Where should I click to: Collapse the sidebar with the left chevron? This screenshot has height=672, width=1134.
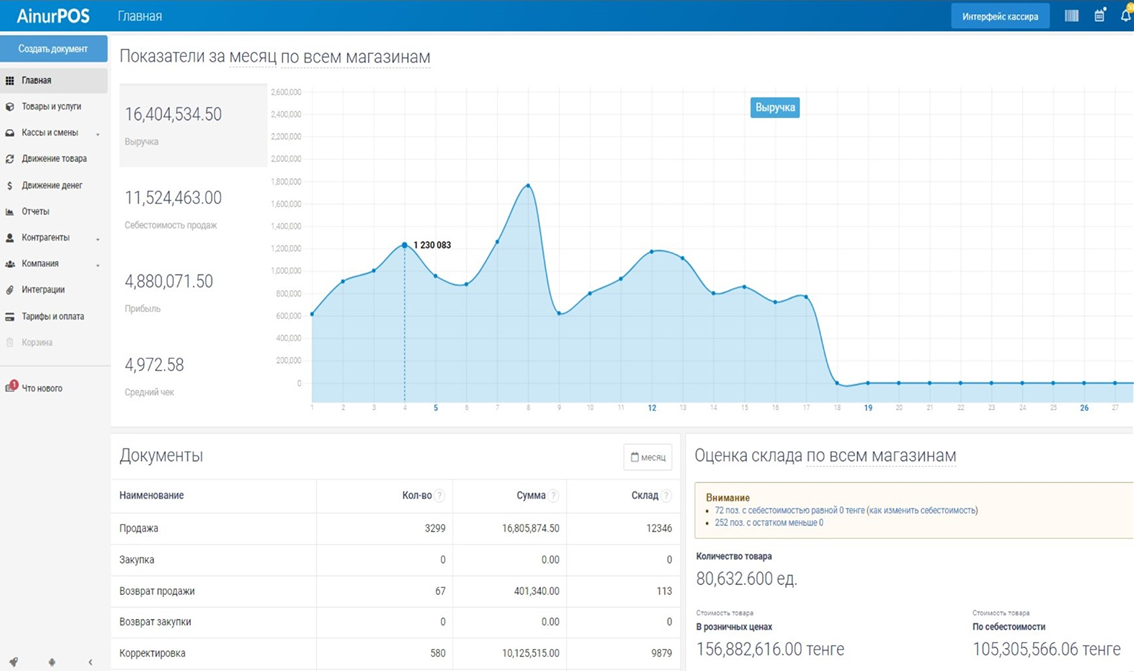click(x=90, y=662)
